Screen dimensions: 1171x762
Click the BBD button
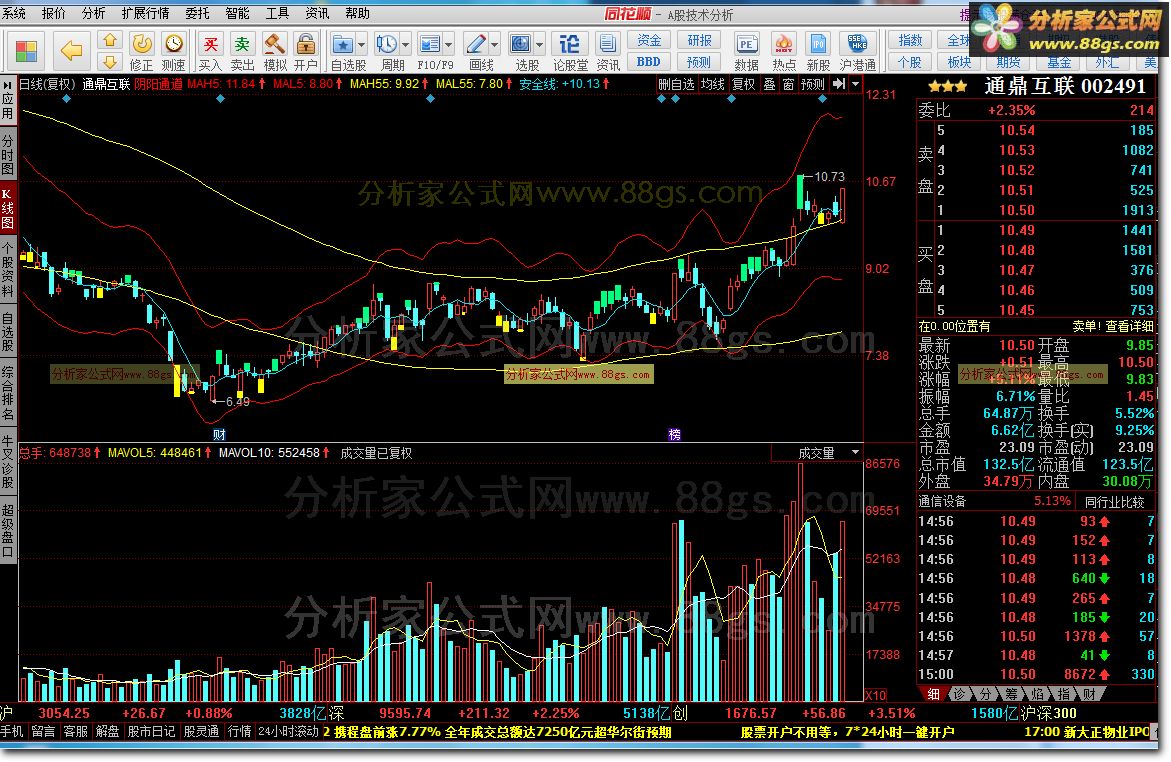point(649,61)
